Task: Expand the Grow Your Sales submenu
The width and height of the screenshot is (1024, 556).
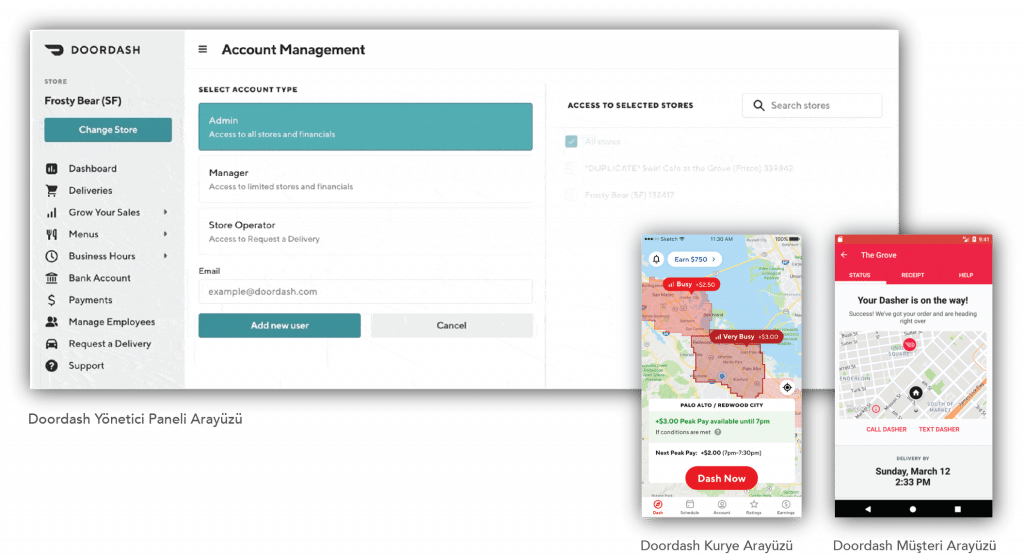Action: pyautogui.click(x=165, y=213)
